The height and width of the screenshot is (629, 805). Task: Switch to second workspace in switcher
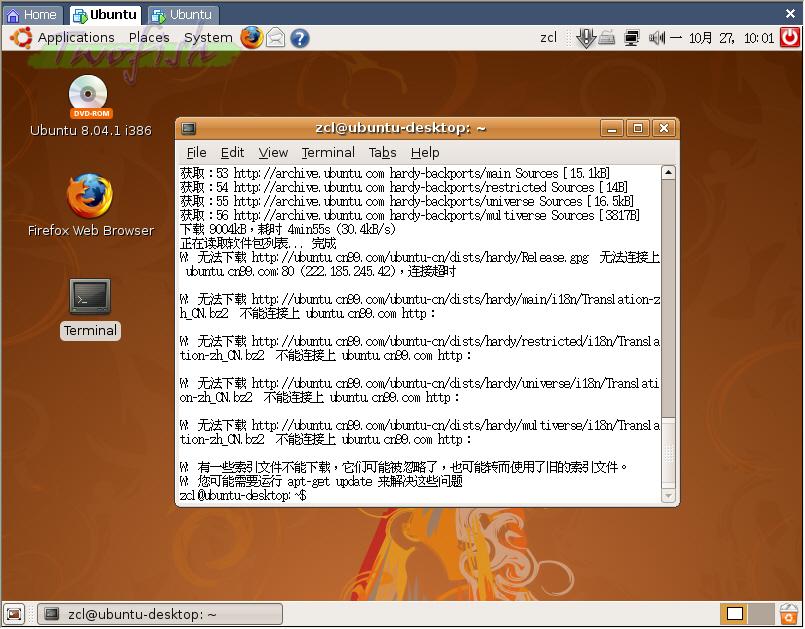click(x=761, y=614)
